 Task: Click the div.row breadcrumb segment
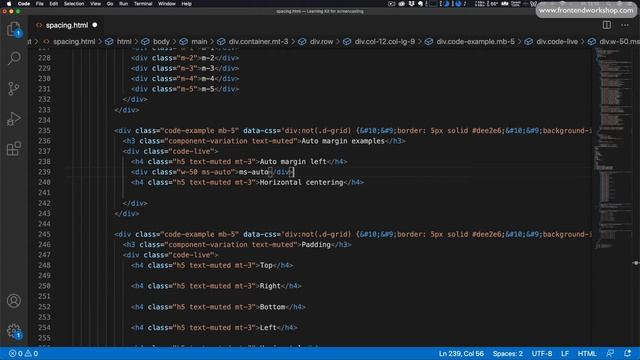coord(321,41)
